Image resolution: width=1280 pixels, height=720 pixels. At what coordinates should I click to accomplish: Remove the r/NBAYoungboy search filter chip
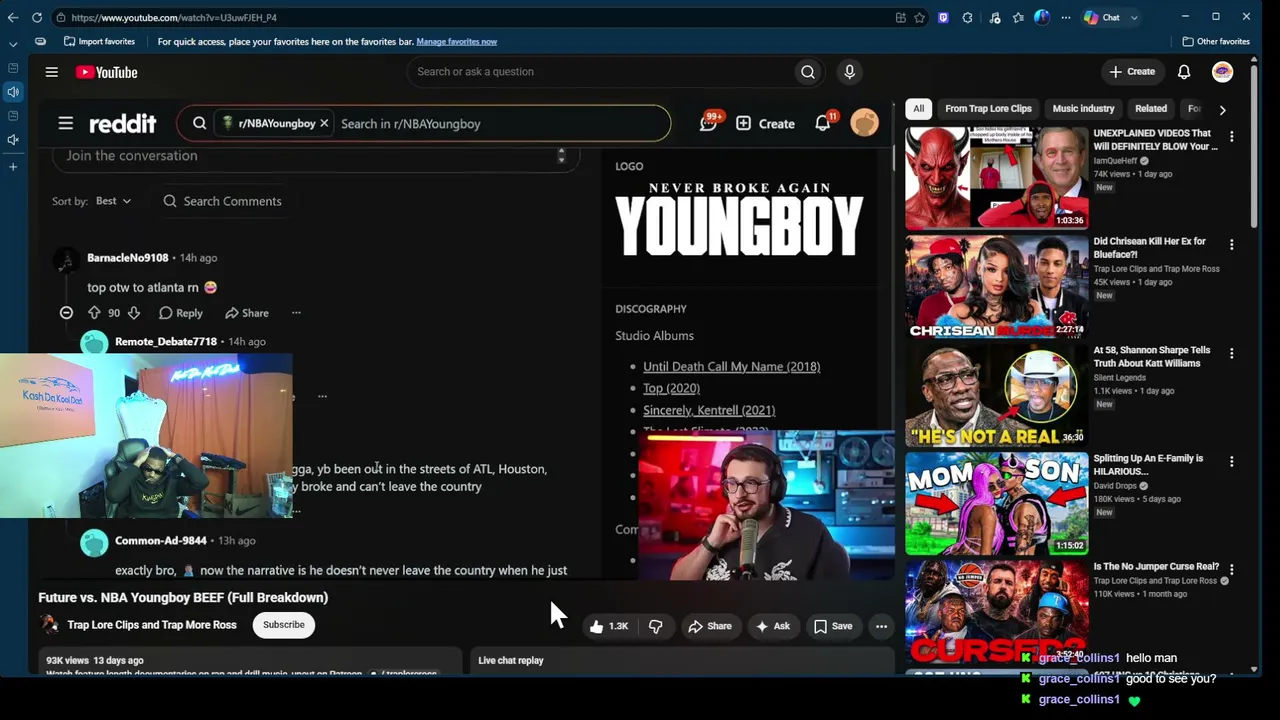[324, 124]
